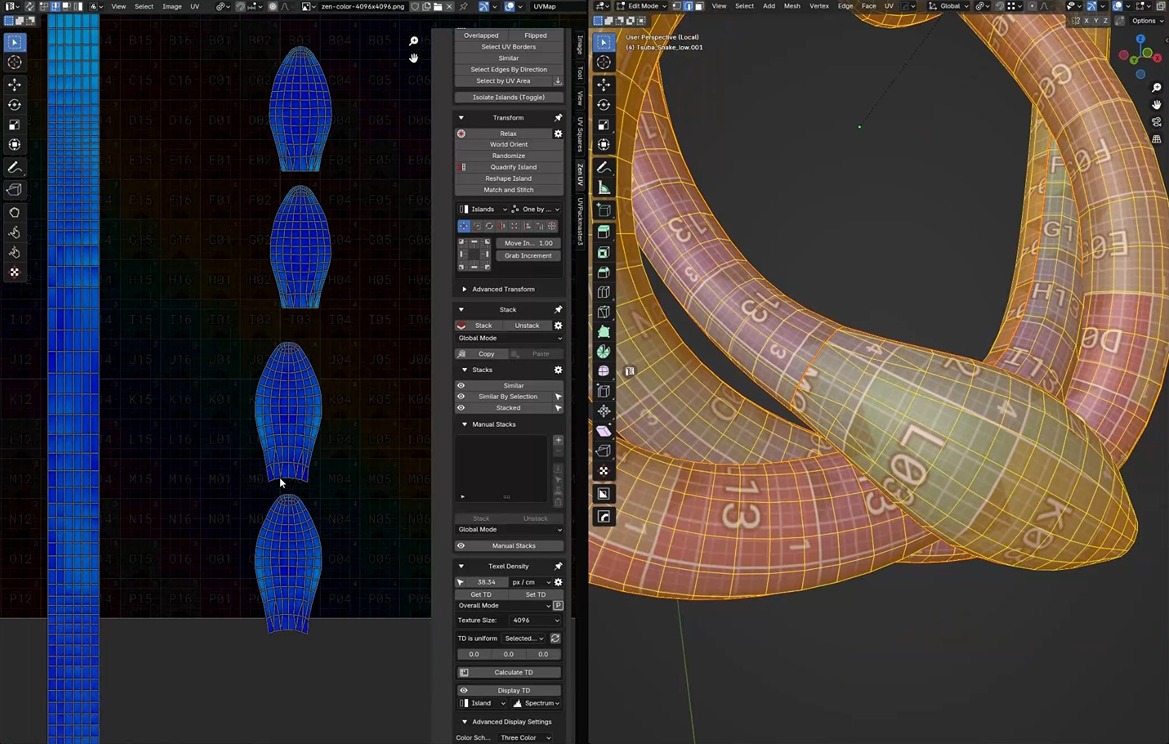Click the Annotate tool in UV editor
The image size is (1169, 744).
15,168
